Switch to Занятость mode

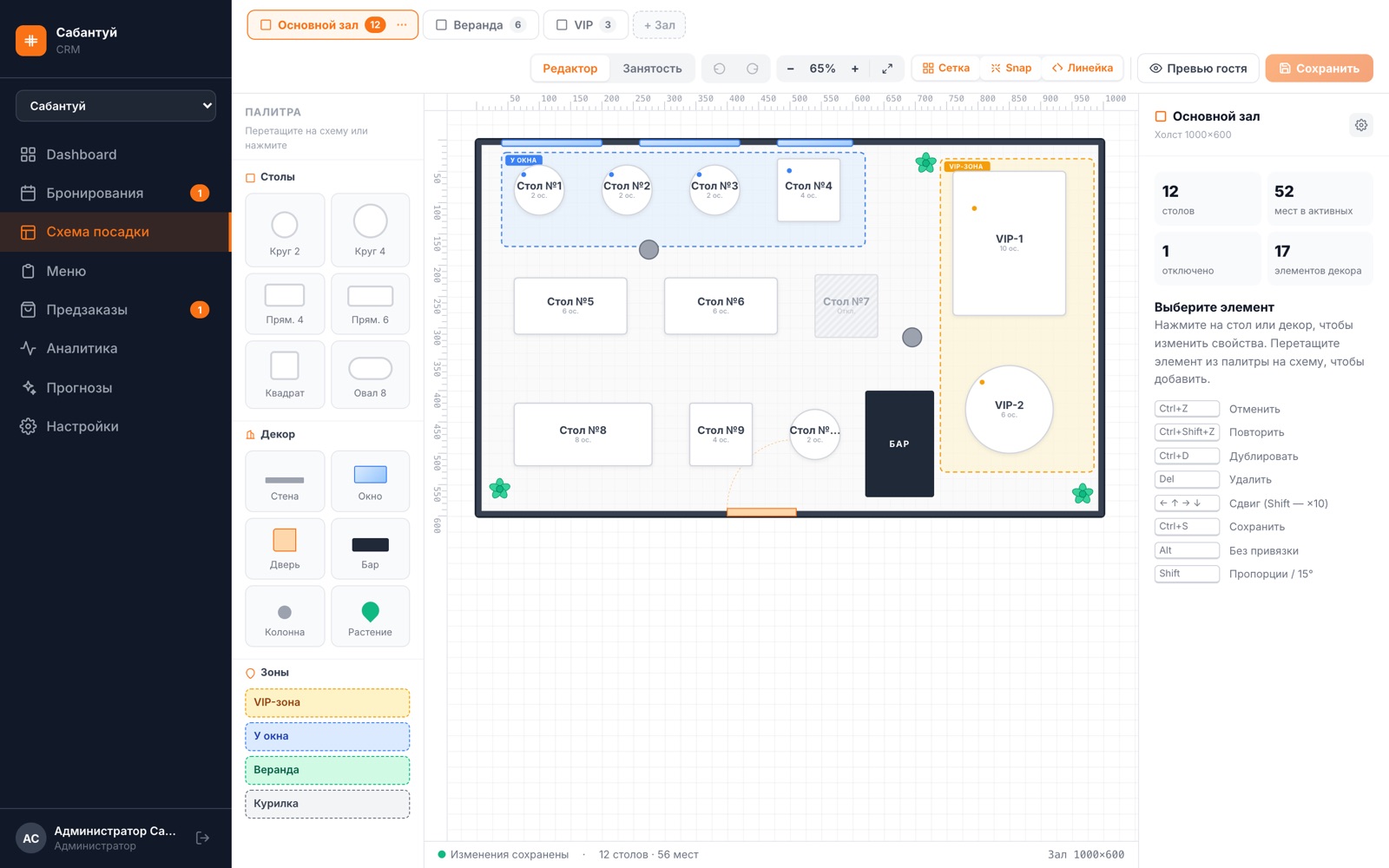(x=652, y=69)
